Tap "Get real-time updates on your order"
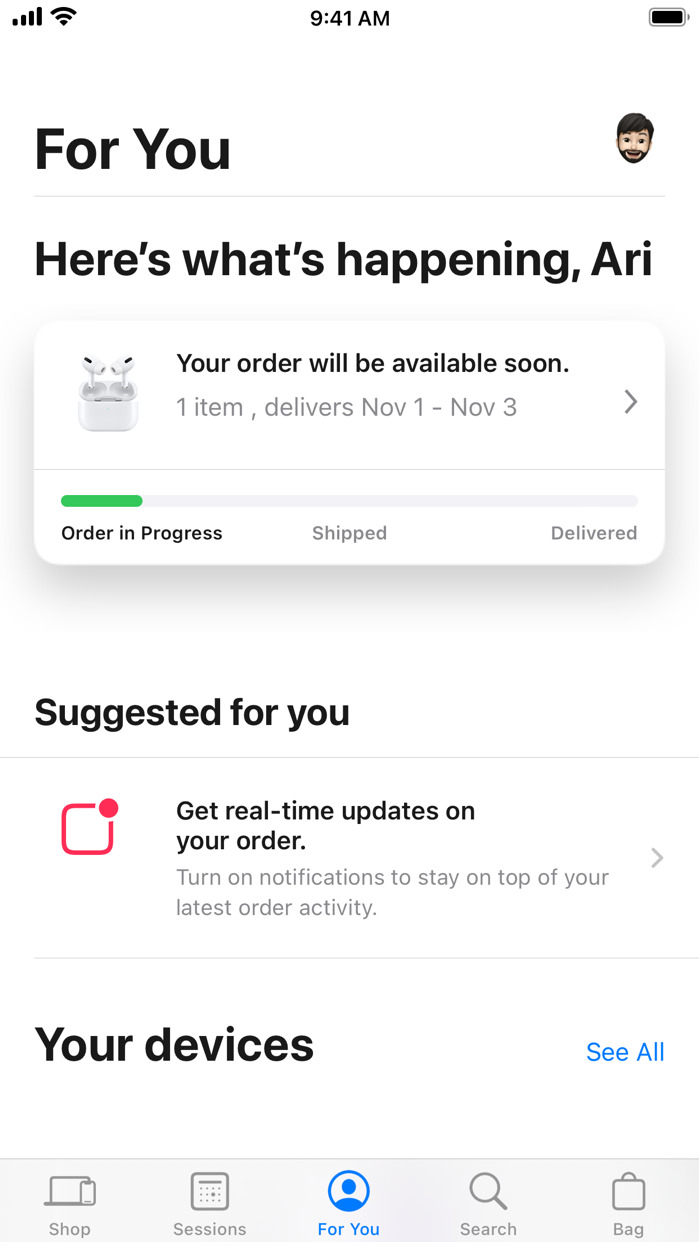Screen dimensions: 699x1242 coord(325,825)
